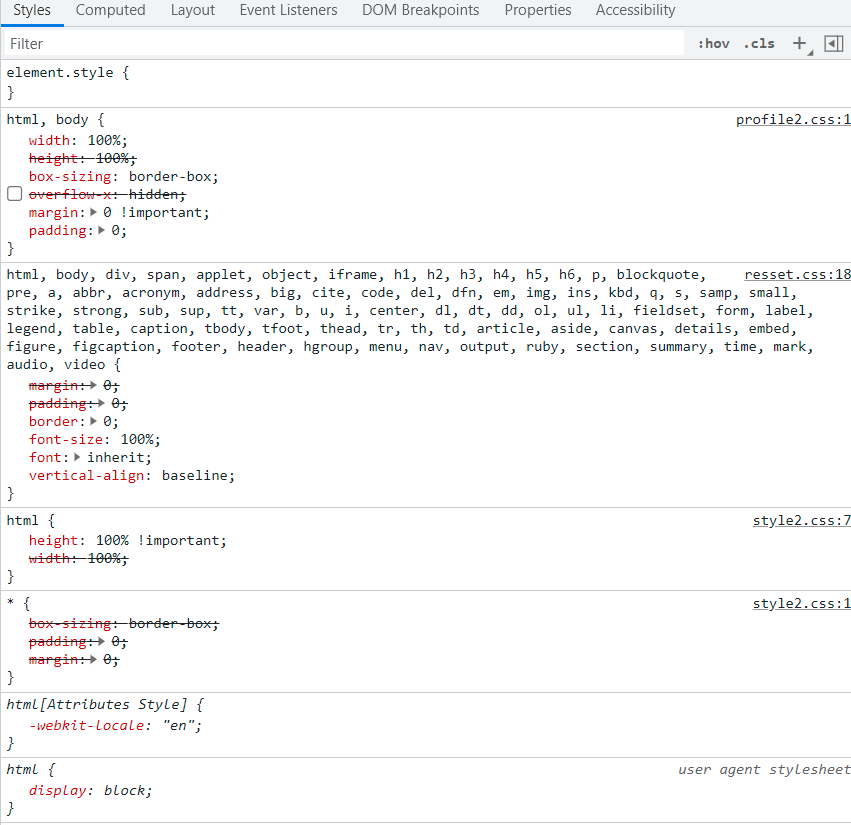This screenshot has height=825, width=851.
Task: Open style2.css:1 source link
Action: (x=801, y=604)
